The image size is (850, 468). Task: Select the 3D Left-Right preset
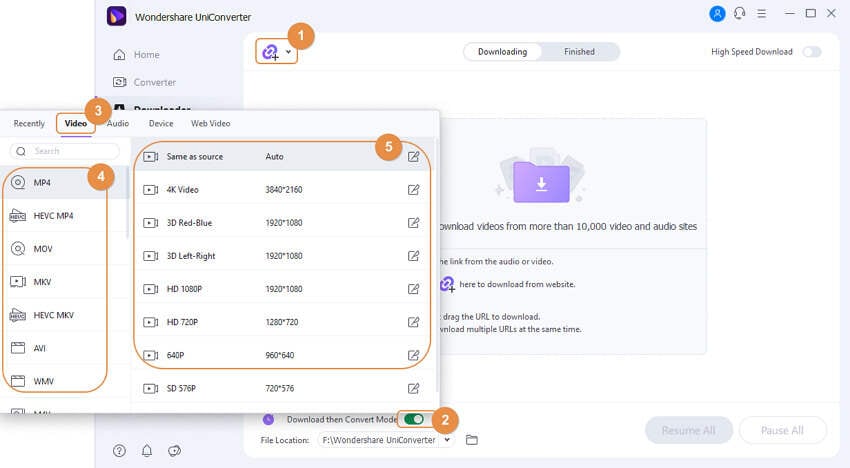point(282,256)
